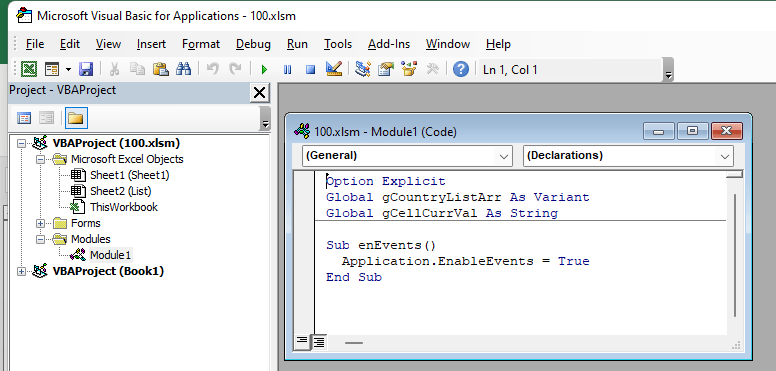This screenshot has height=371, width=776.
Task: Save the 100.xlsm project
Action: 86,69
